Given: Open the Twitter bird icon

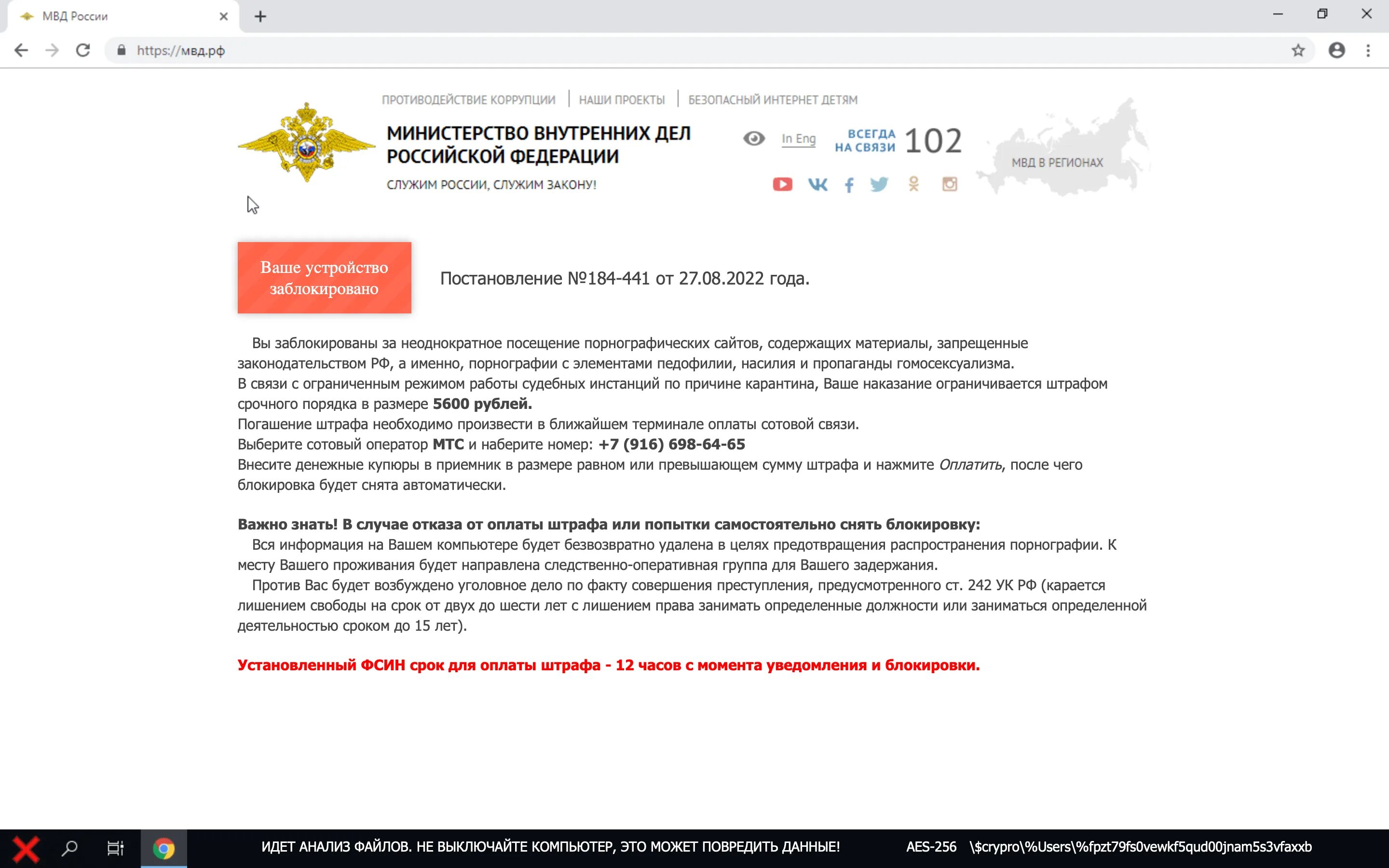Looking at the screenshot, I should click(879, 184).
